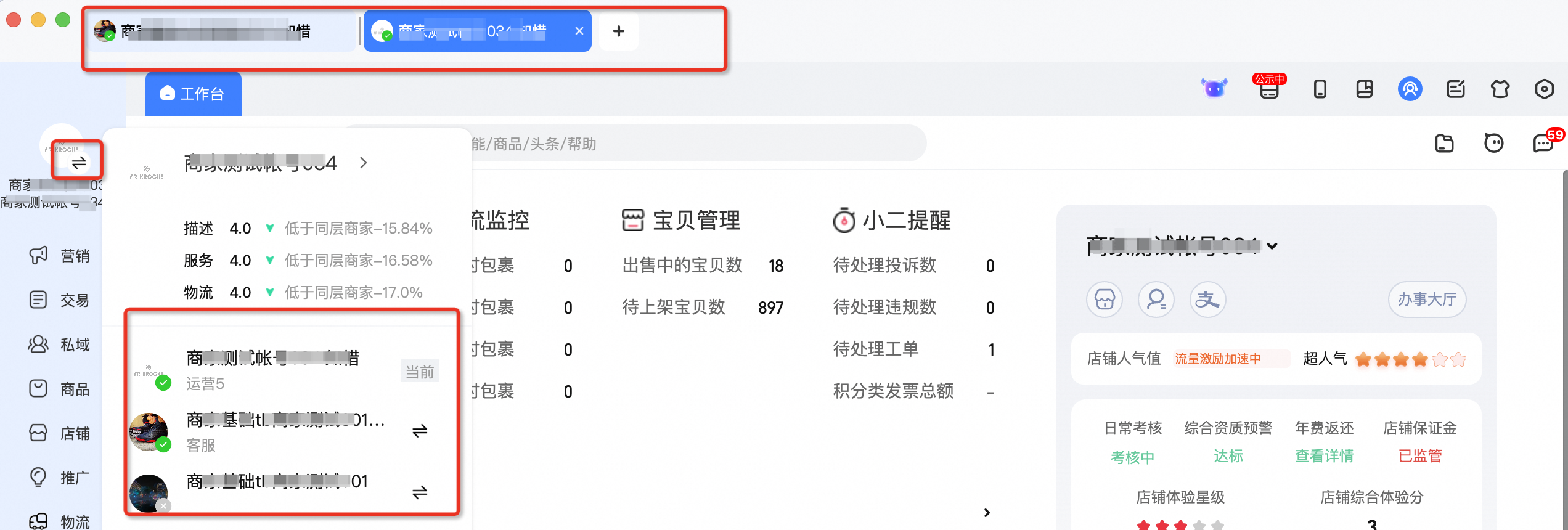1568x530 pixels.
Task: Click 考核中 under 日常考核
Action: (x=1132, y=457)
